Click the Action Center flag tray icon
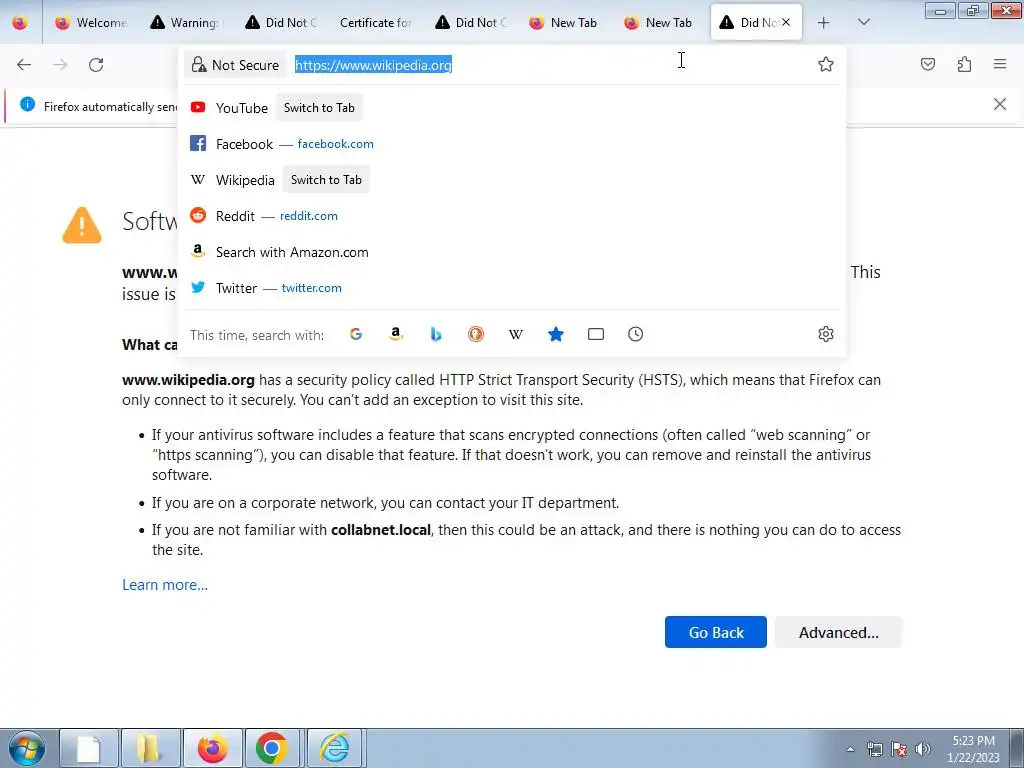1024x768 pixels. 899,749
